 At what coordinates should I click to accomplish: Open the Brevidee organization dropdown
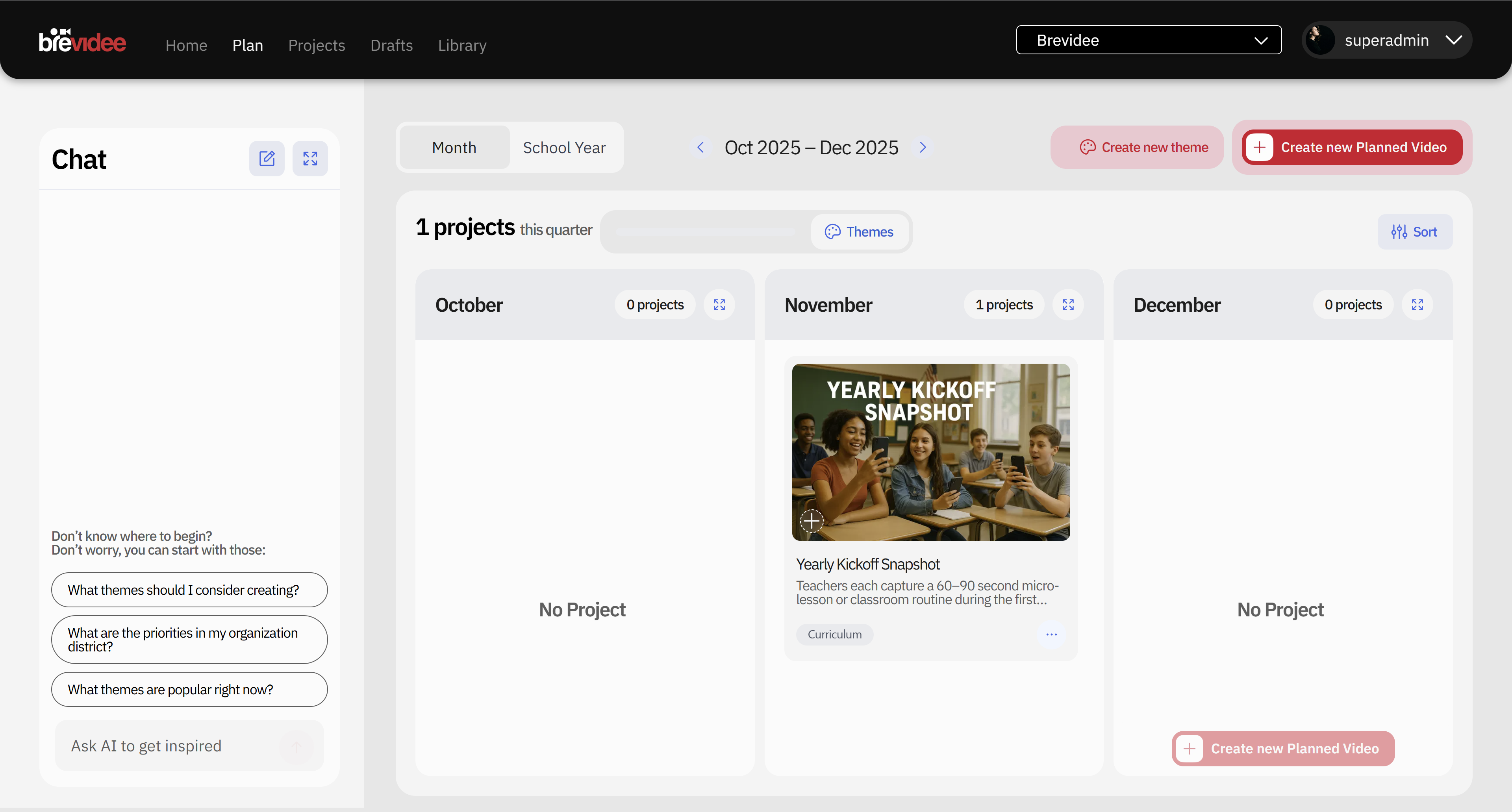tap(1148, 40)
